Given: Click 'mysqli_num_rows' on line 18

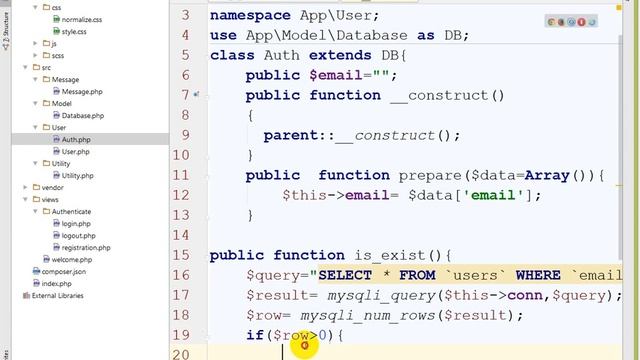Looking at the screenshot, I should click(368, 315).
